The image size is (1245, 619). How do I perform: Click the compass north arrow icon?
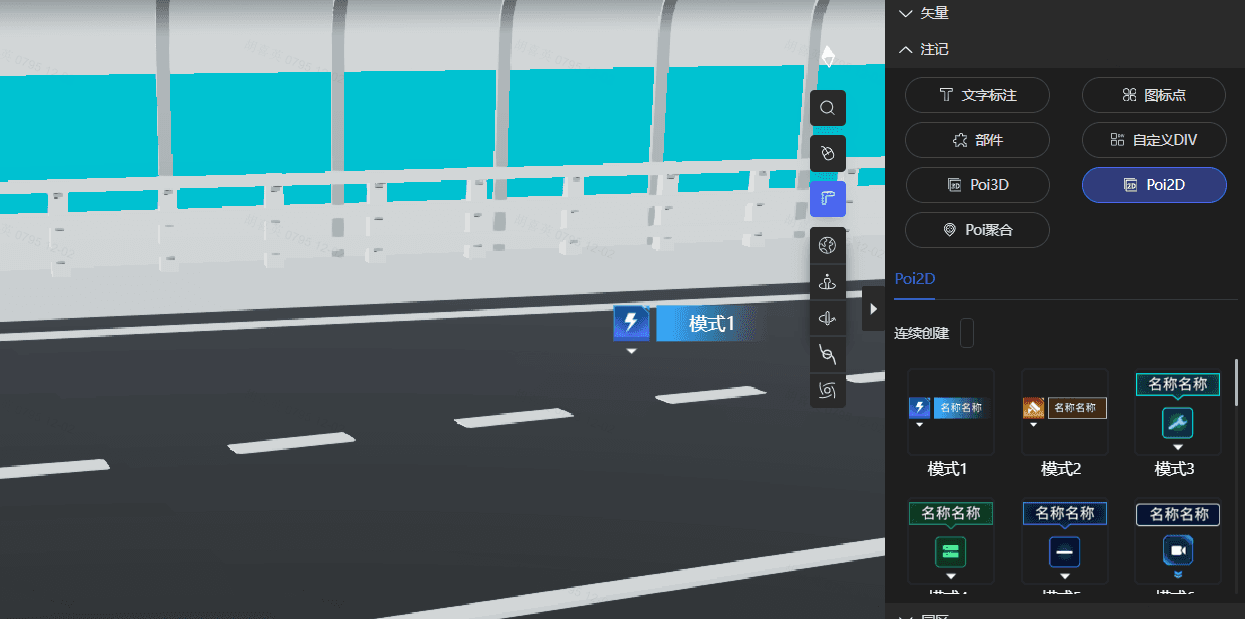coord(828,57)
